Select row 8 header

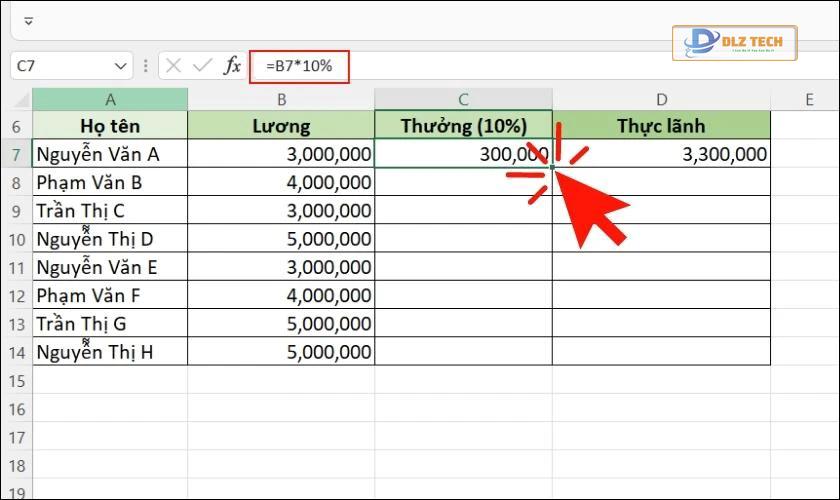coord(17,183)
